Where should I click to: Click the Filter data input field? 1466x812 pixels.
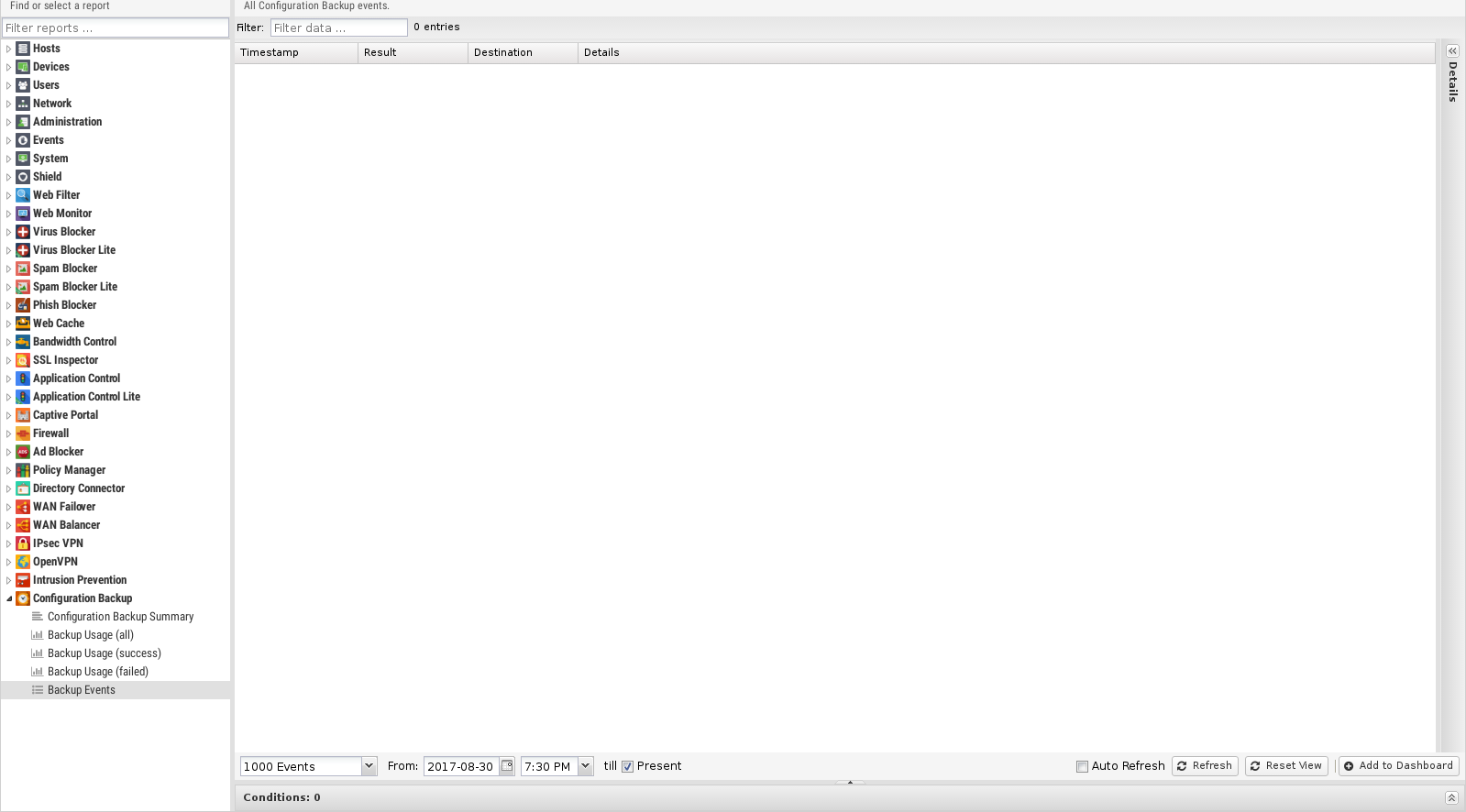click(338, 27)
